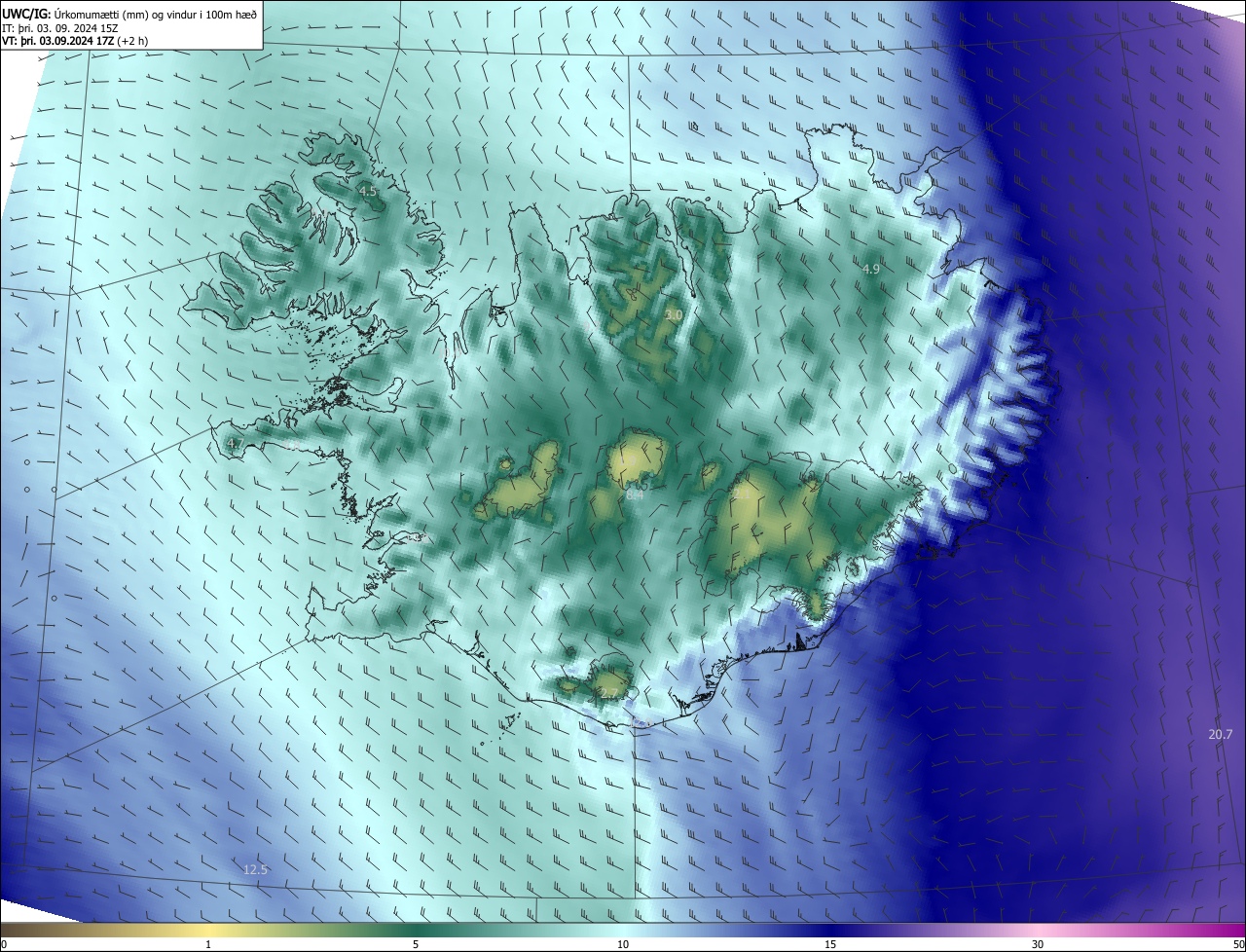1246x952 pixels.
Task: Click the map title 'UWC/IG: Úrkomumætti (mm) og vindur'
Action: [129, 14]
